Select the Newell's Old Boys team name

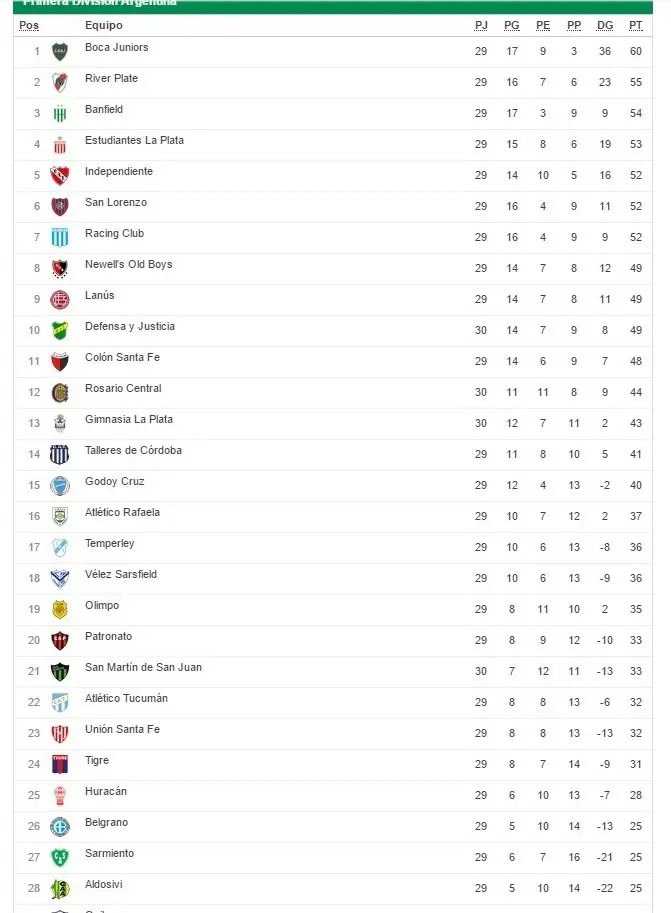[129, 264]
